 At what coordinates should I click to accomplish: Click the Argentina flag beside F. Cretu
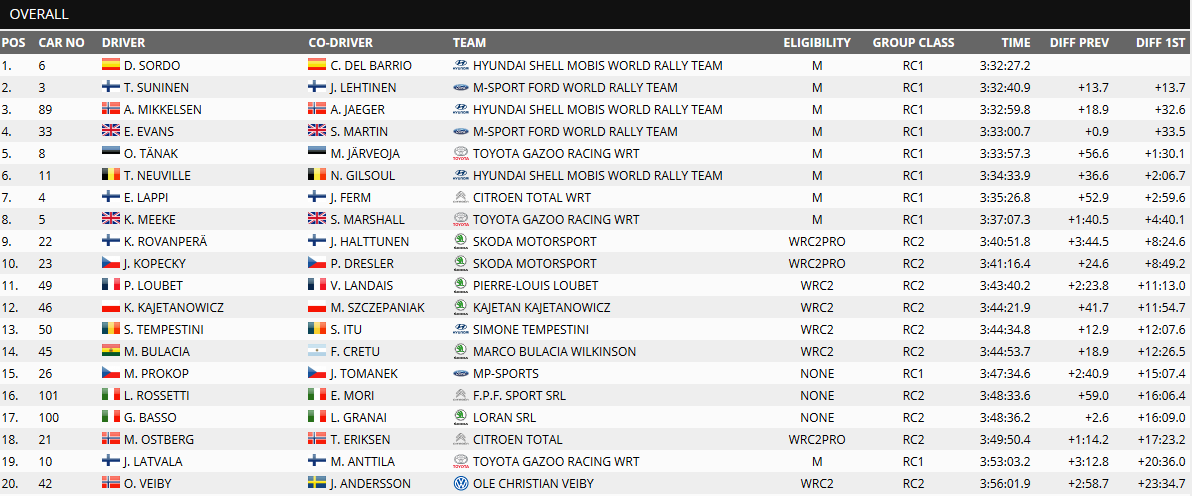(x=317, y=352)
